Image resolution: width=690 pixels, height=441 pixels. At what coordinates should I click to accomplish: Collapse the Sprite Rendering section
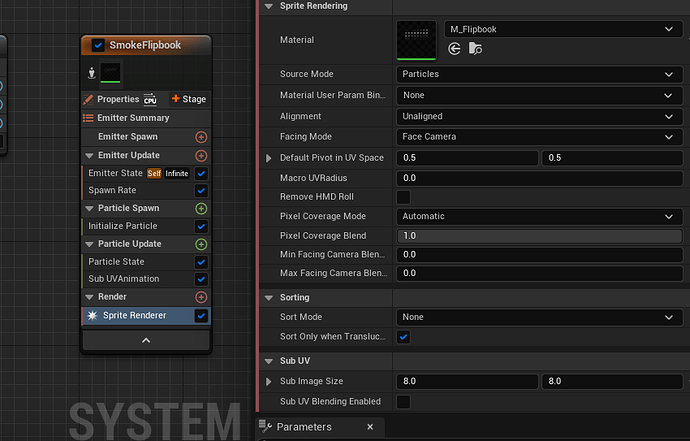269,6
